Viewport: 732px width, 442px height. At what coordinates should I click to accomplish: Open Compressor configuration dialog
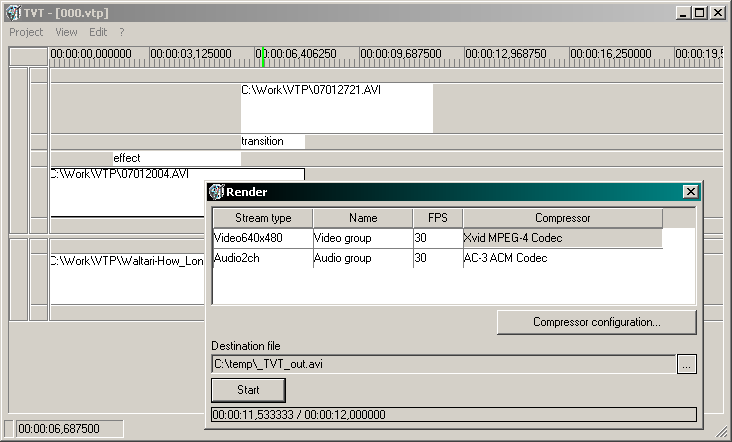(597, 322)
